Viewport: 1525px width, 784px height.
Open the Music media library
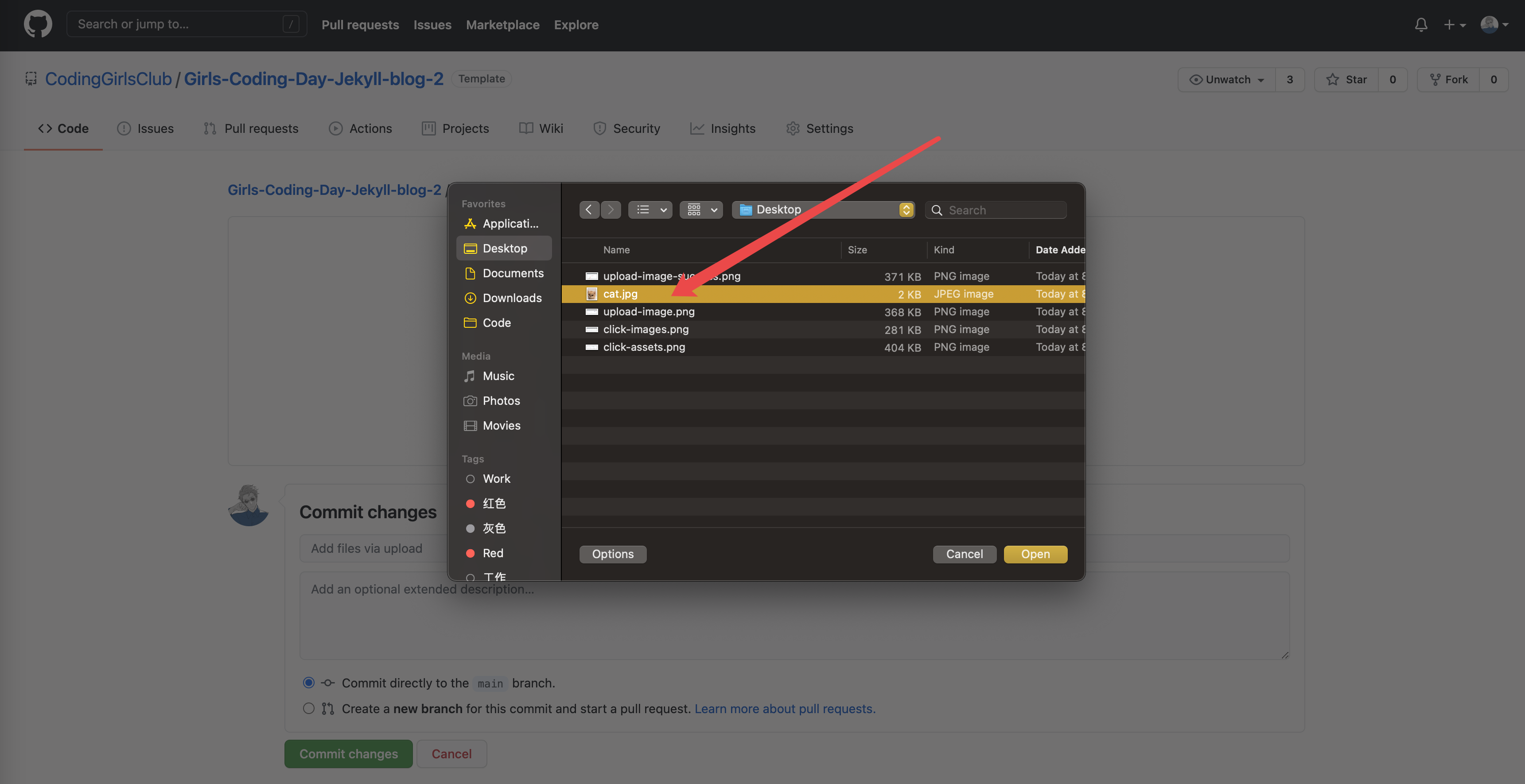(x=498, y=376)
